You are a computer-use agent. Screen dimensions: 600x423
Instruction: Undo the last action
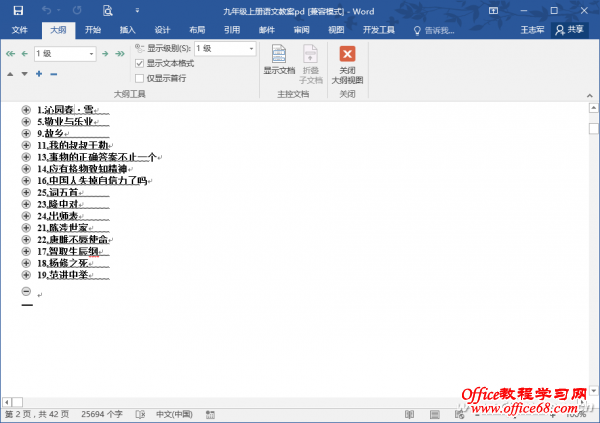pyautogui.click(x=47, y=11)
